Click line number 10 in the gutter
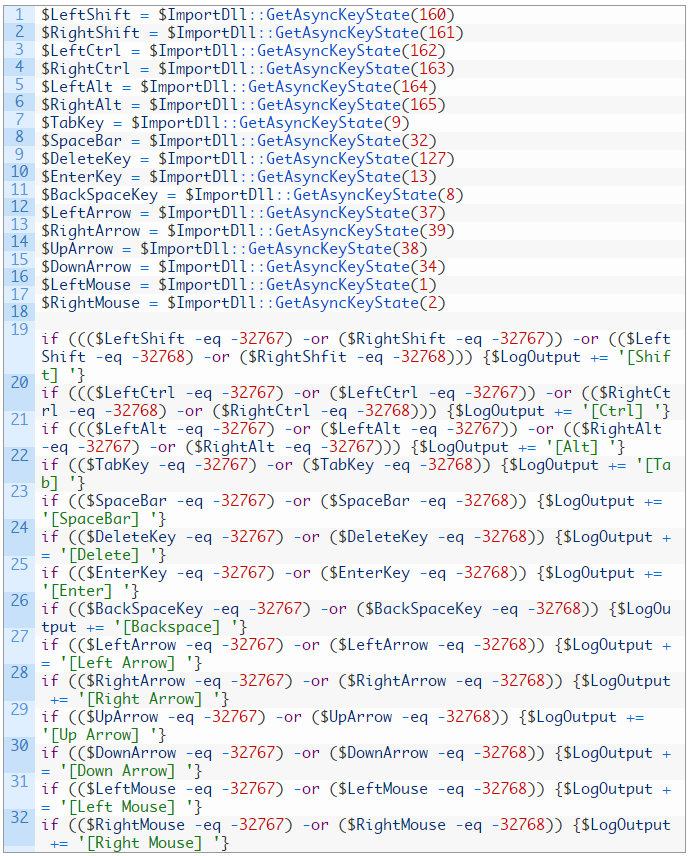The image size is (690, 856). 19,171
